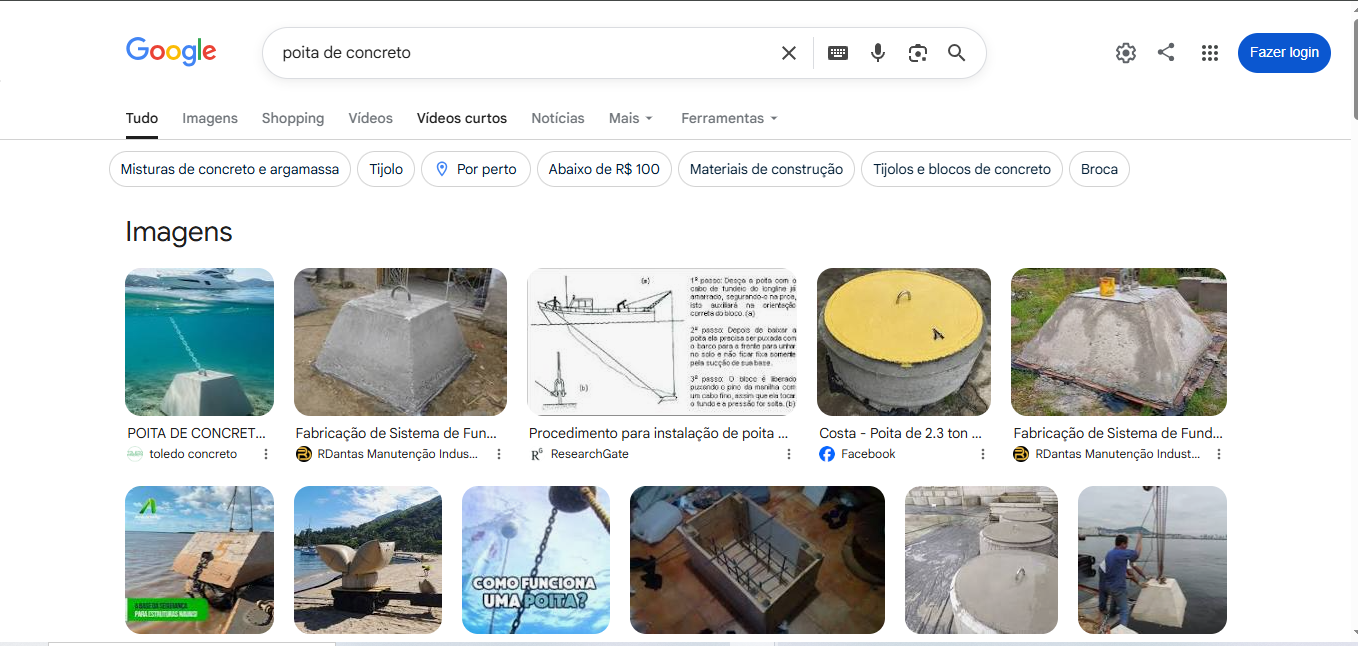Click the toledo concreto source name
The height and width of the screenshot is (646, 1358).
pyautogui.click(x=193, y=454)
